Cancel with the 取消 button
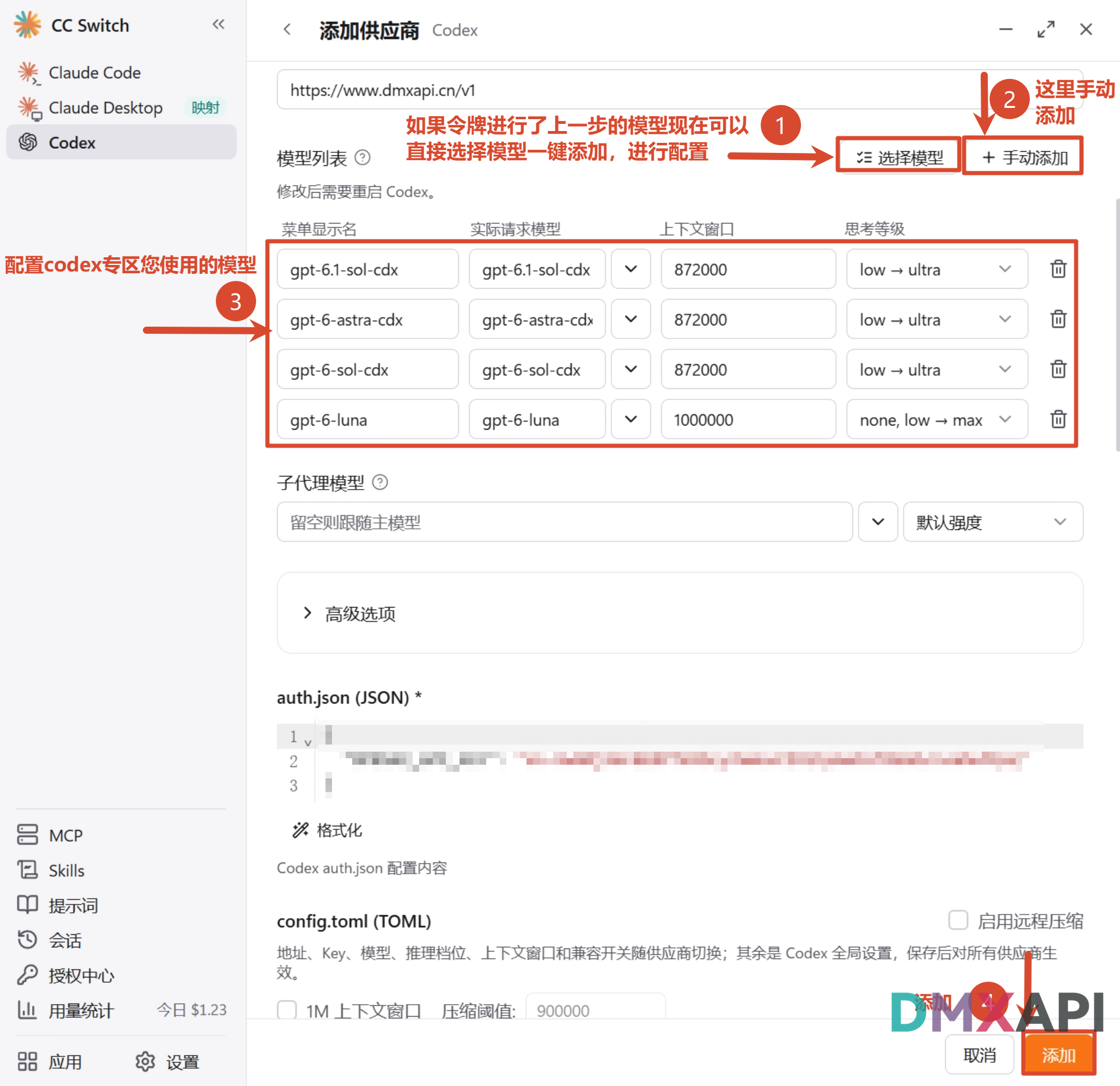The height and width of the screenshot is (1086, 1120). tap(979, 1055)
